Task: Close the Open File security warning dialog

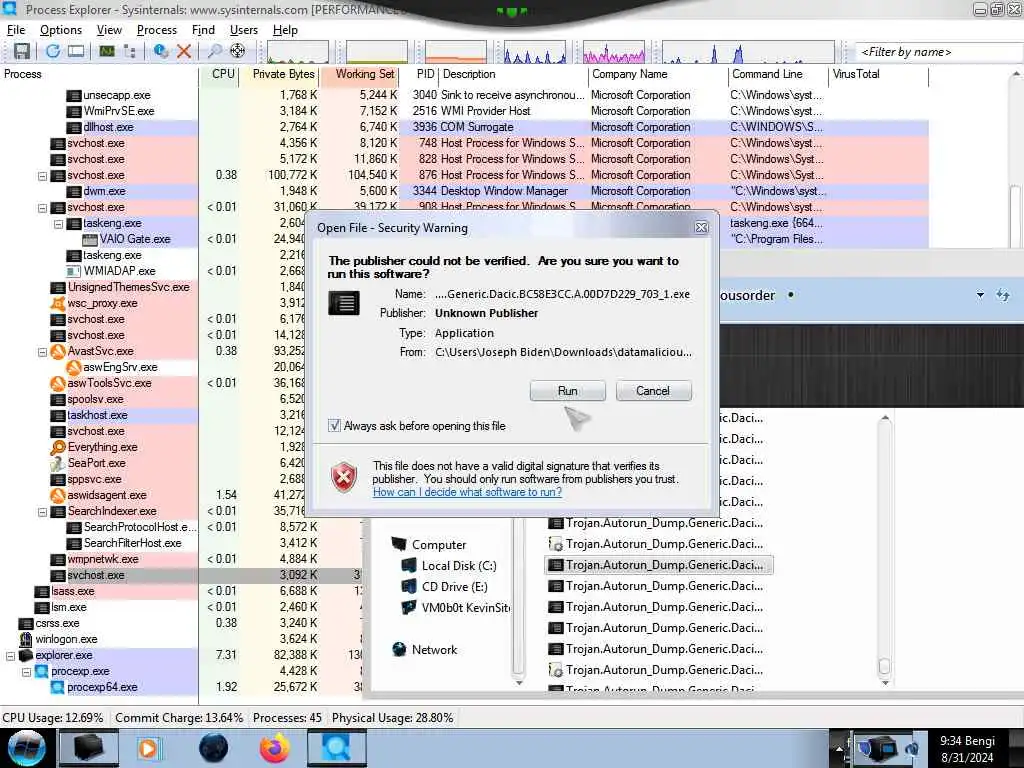Action: click(701, 227)
